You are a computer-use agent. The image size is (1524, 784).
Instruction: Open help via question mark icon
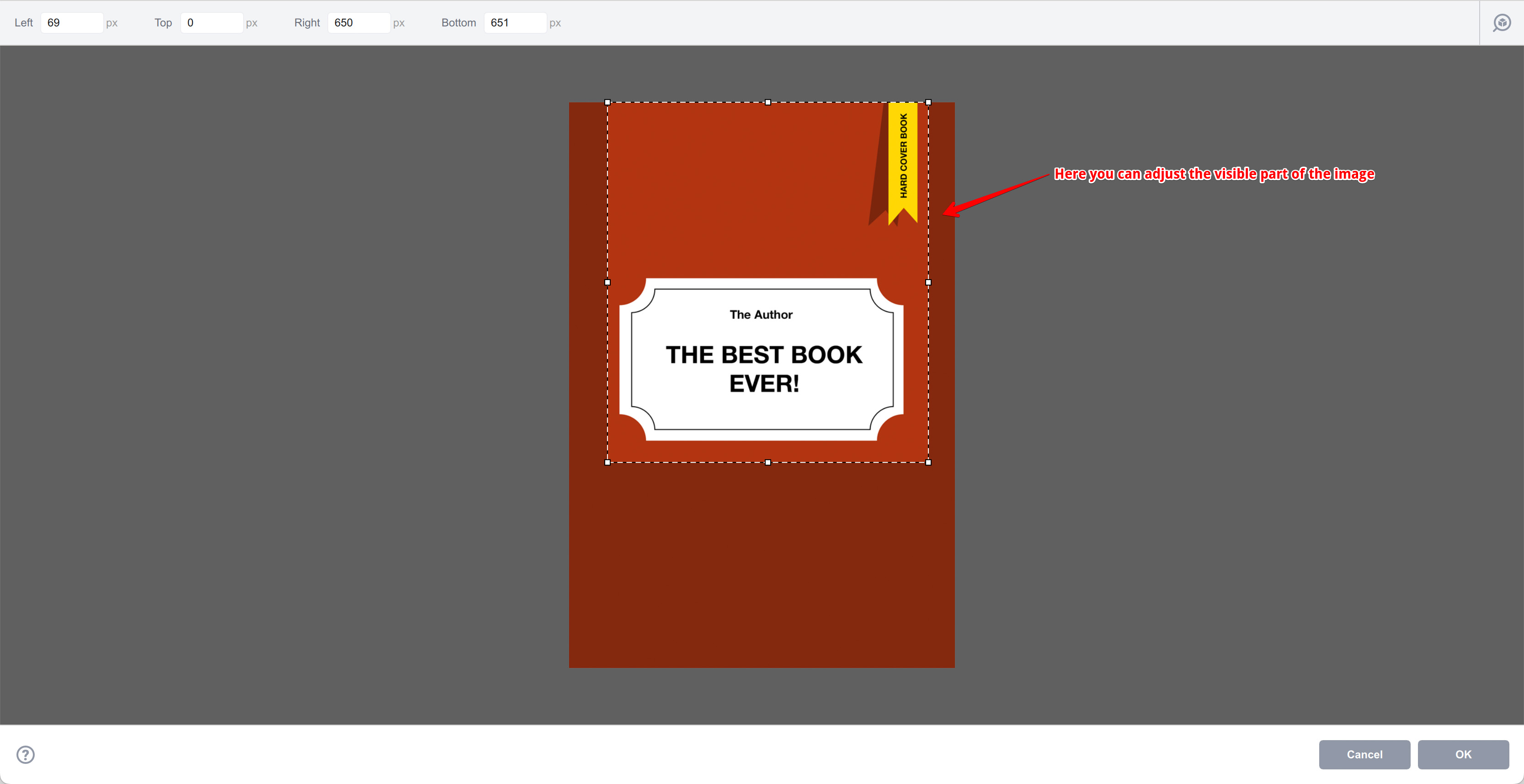(26, 754)
